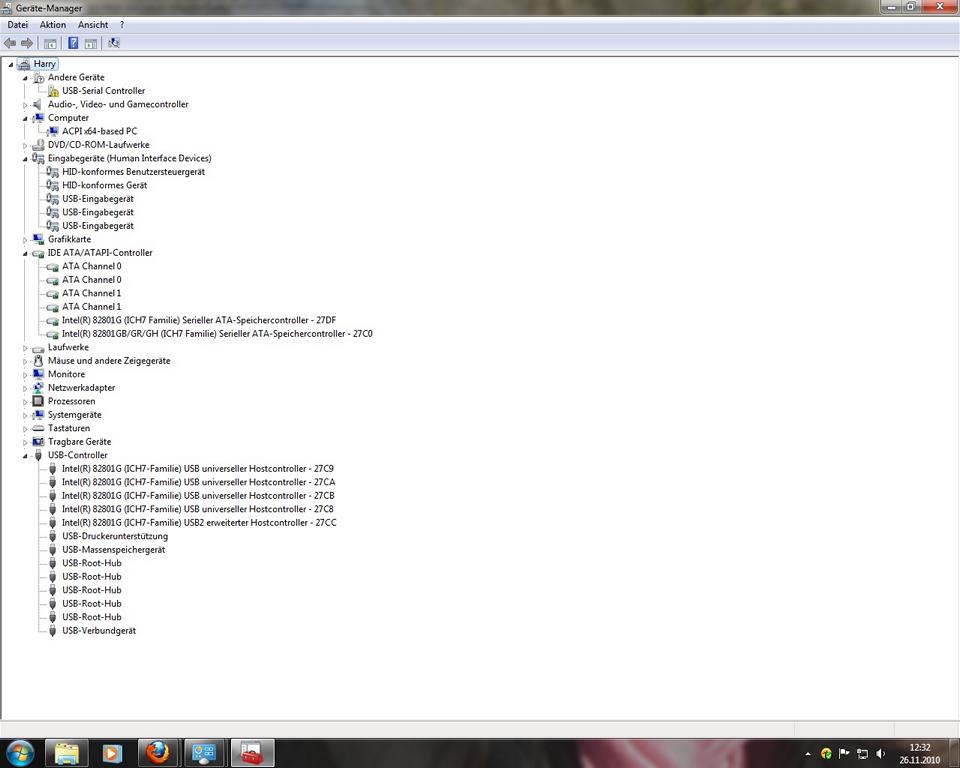The width and height of the screenshot is (960, 768).
Task: Click the volume speaker tray icon
Action: (x=880, y=753)
